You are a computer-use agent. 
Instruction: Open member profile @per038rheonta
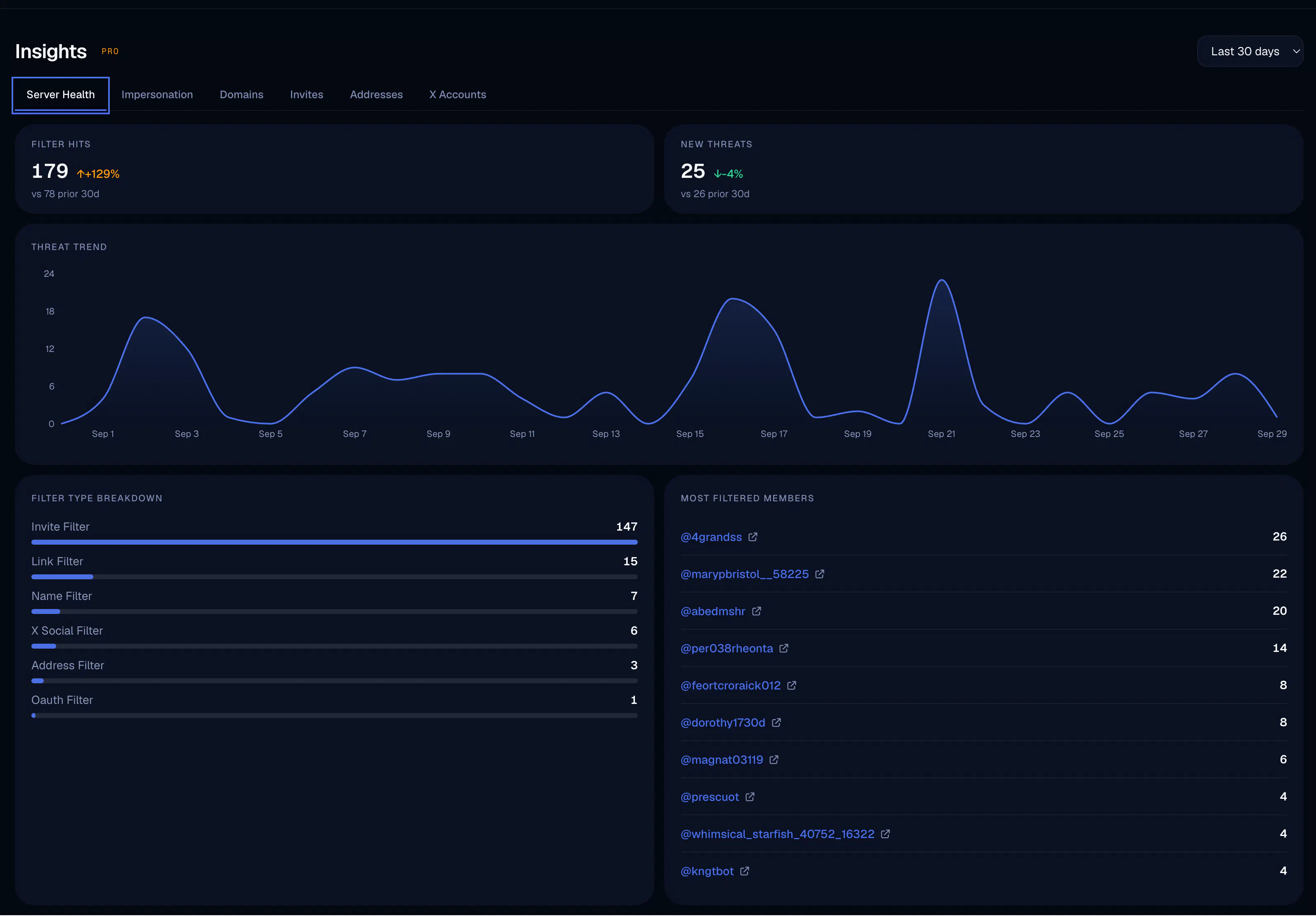click(x=726, y=649)
